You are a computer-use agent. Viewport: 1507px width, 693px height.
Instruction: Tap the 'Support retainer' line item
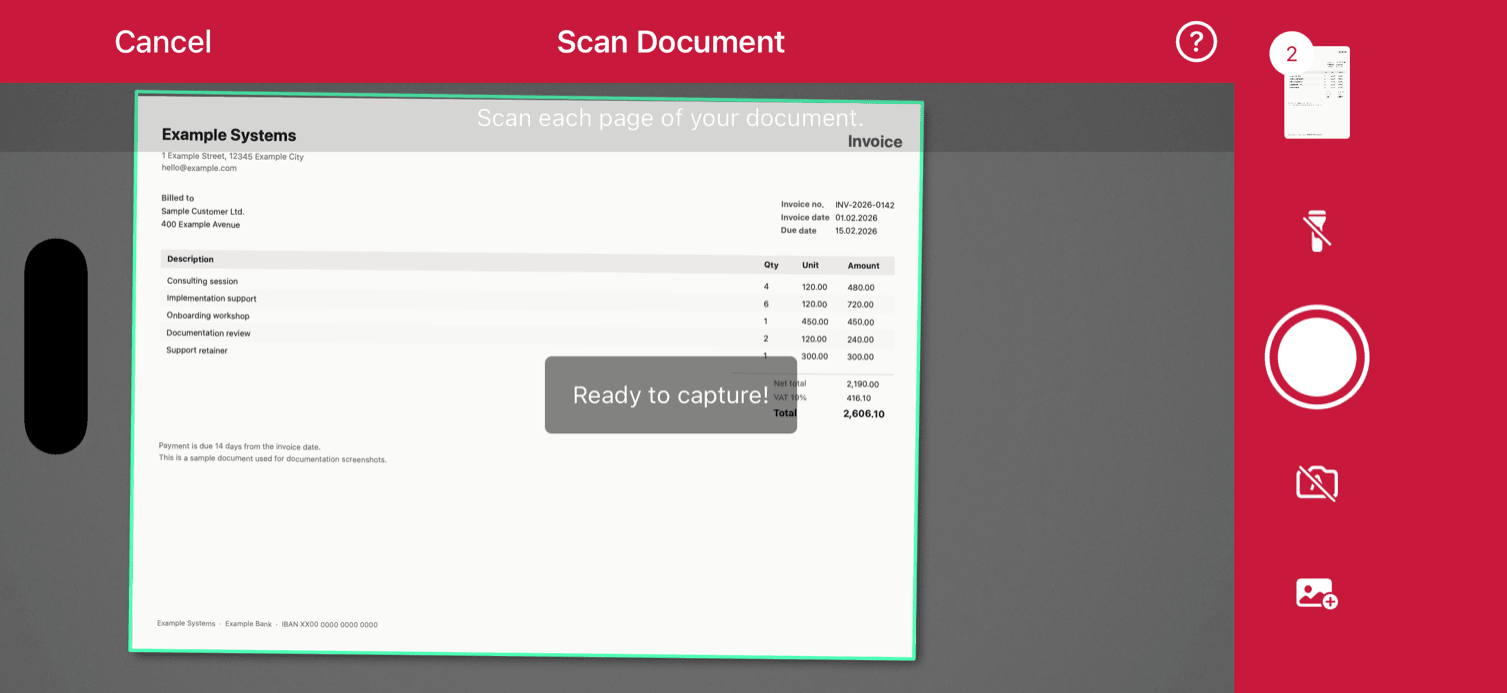[197, 350]
